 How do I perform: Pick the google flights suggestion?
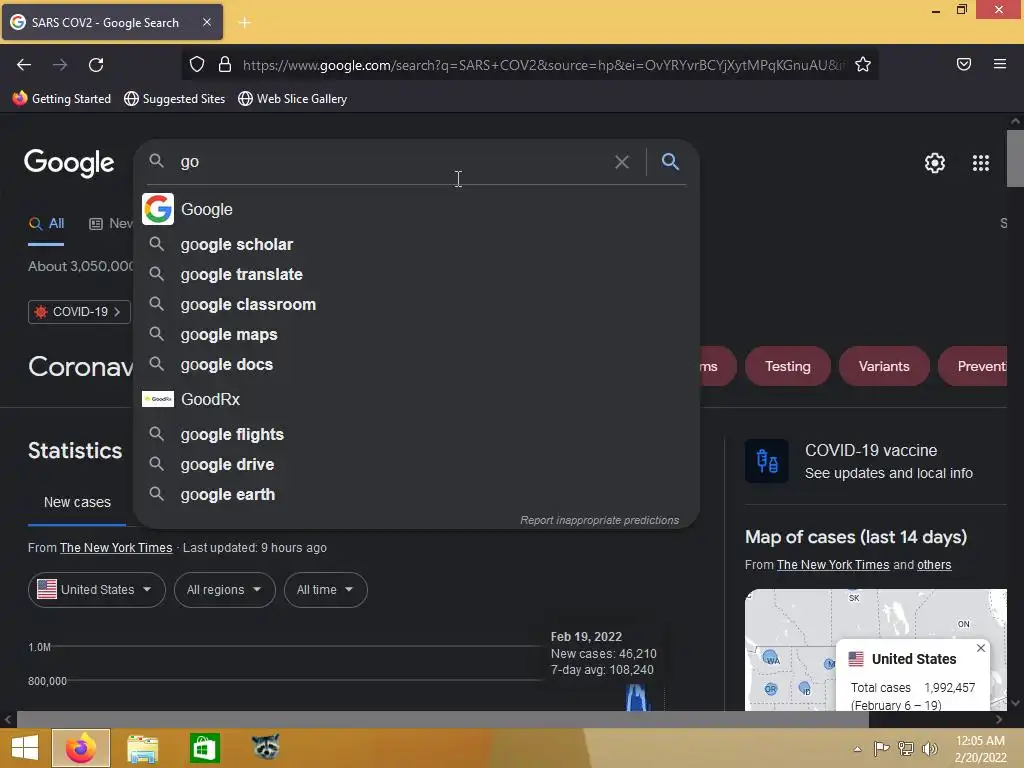coord(416,434)
